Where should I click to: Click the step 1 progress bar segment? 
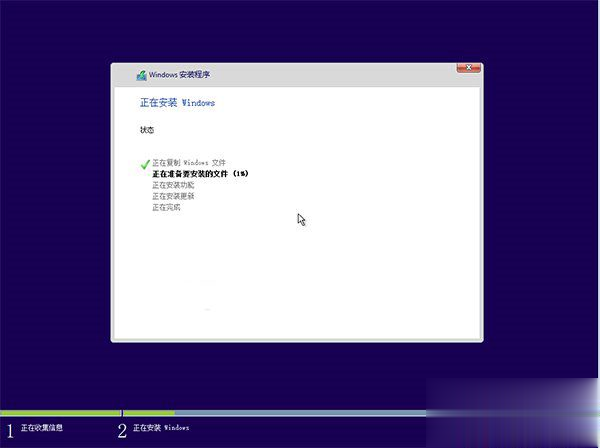coord(60,413)
